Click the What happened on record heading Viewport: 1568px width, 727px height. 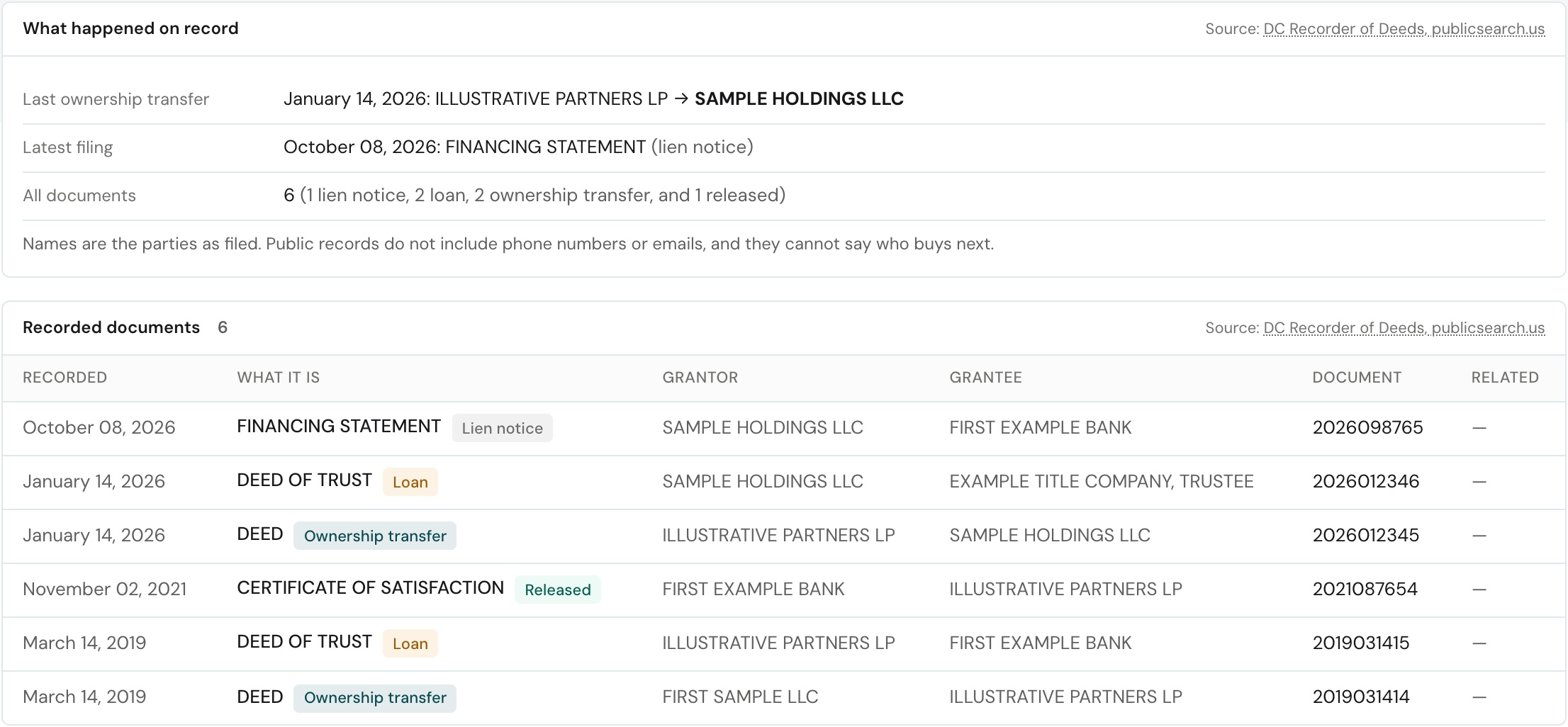click(x=130, y=28)
